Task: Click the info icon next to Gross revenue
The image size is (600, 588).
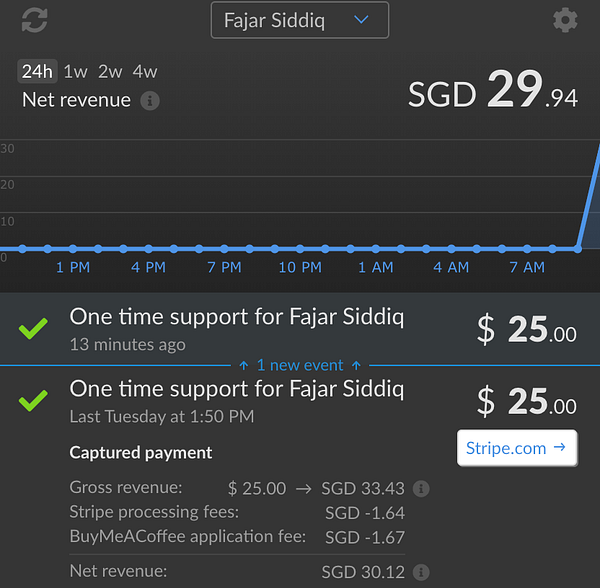Action: coord(421,489)
